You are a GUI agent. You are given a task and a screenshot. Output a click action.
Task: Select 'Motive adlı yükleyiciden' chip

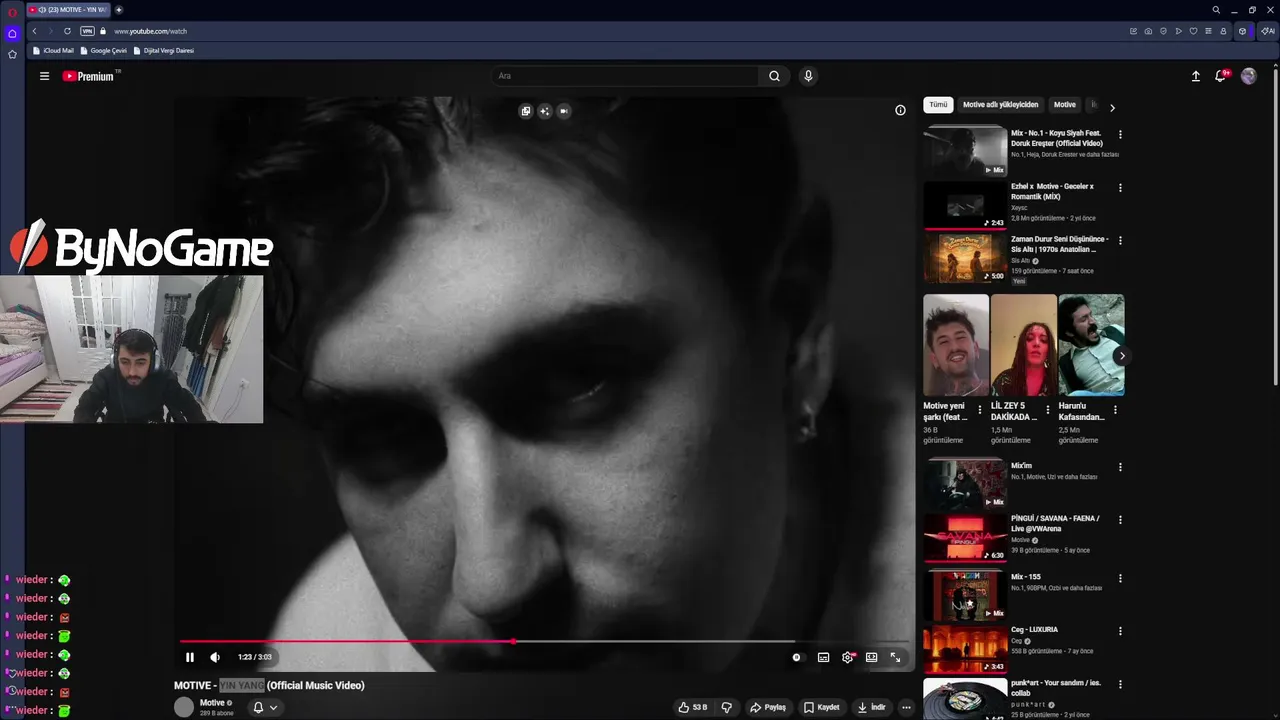1000,104
